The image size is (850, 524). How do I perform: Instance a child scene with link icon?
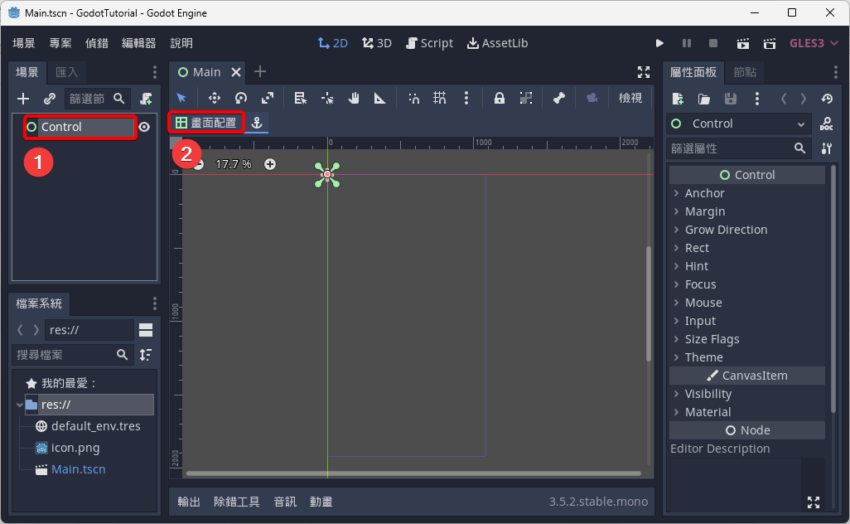tap(49, 99)
